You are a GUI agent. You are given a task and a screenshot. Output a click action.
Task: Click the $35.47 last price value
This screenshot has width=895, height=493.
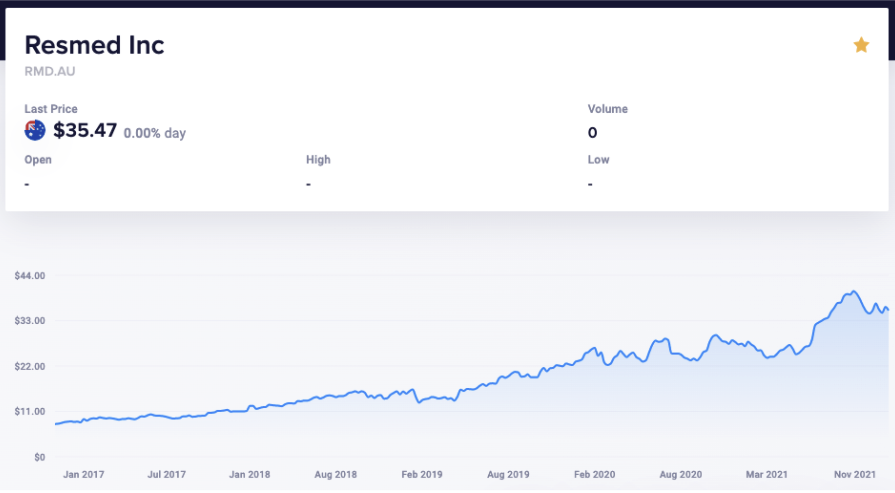85,131
